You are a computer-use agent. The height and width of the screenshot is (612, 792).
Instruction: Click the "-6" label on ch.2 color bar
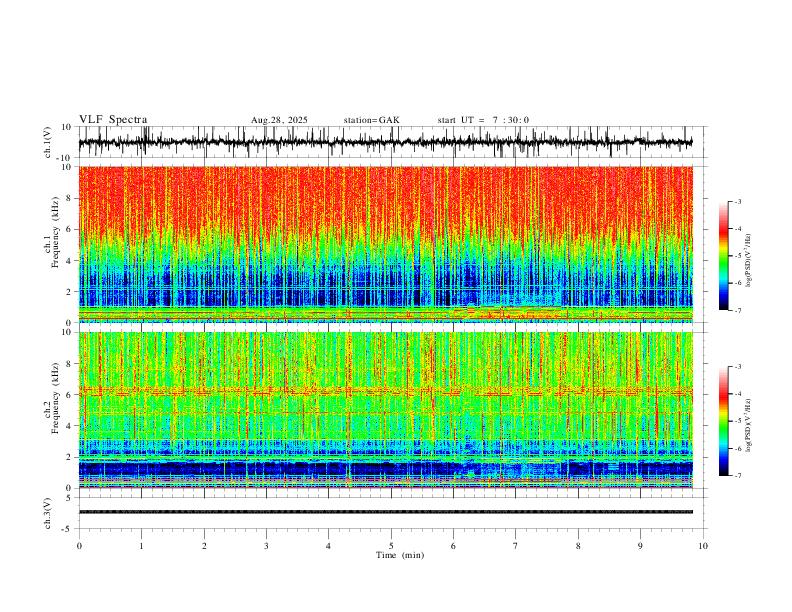coord(738,448)
